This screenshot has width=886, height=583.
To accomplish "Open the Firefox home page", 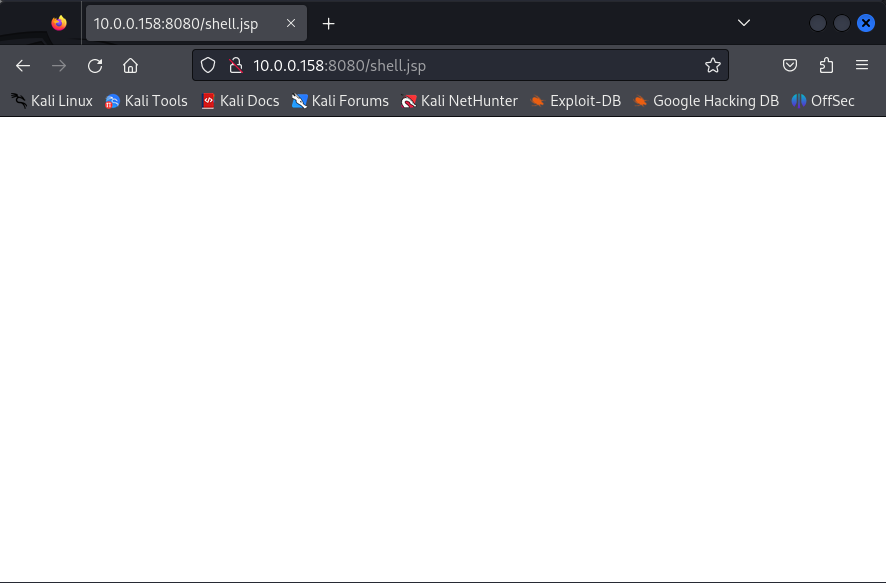I will click(x=131, y=66).
